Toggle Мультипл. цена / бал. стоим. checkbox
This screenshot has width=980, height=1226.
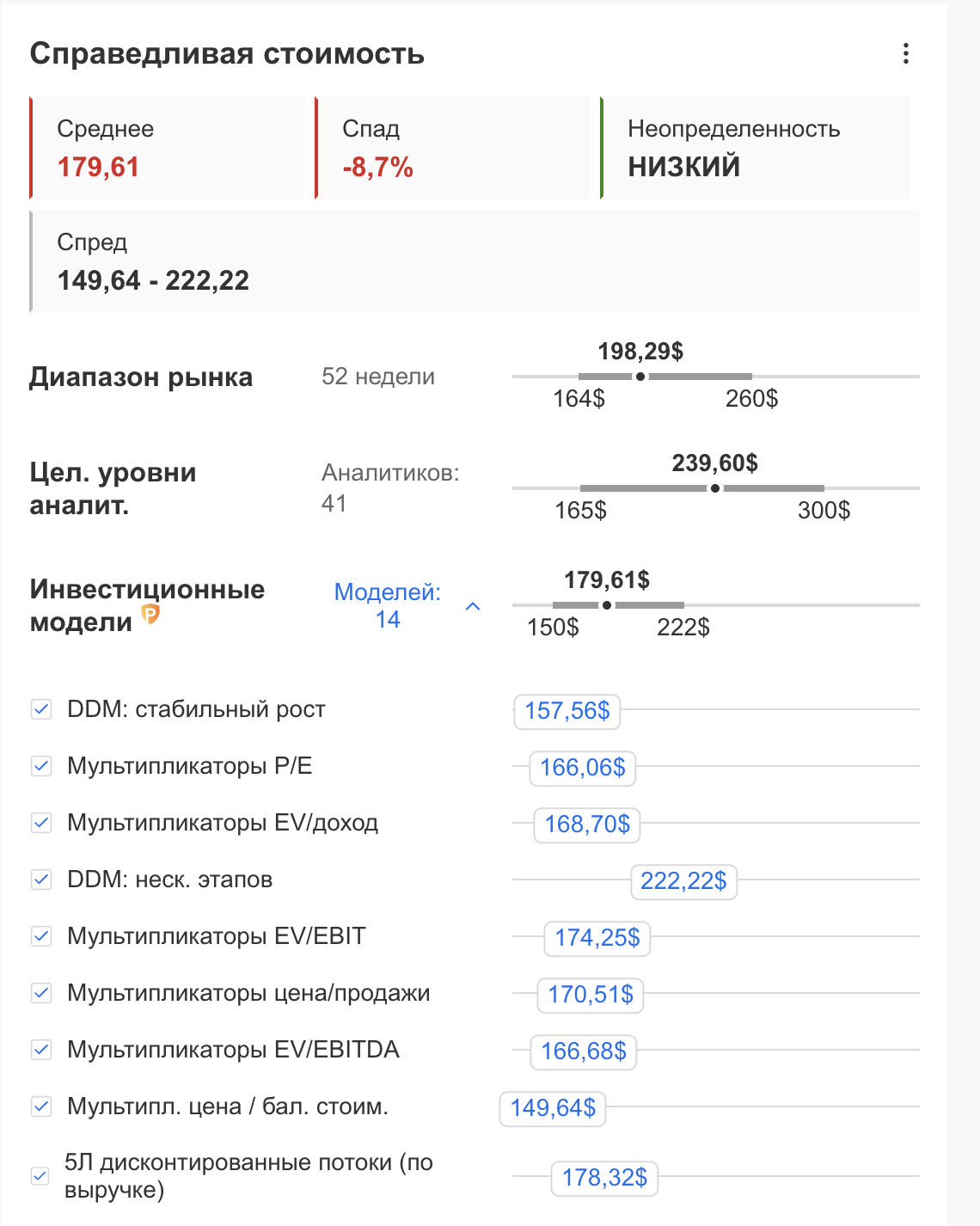(x=41, y=1106)
